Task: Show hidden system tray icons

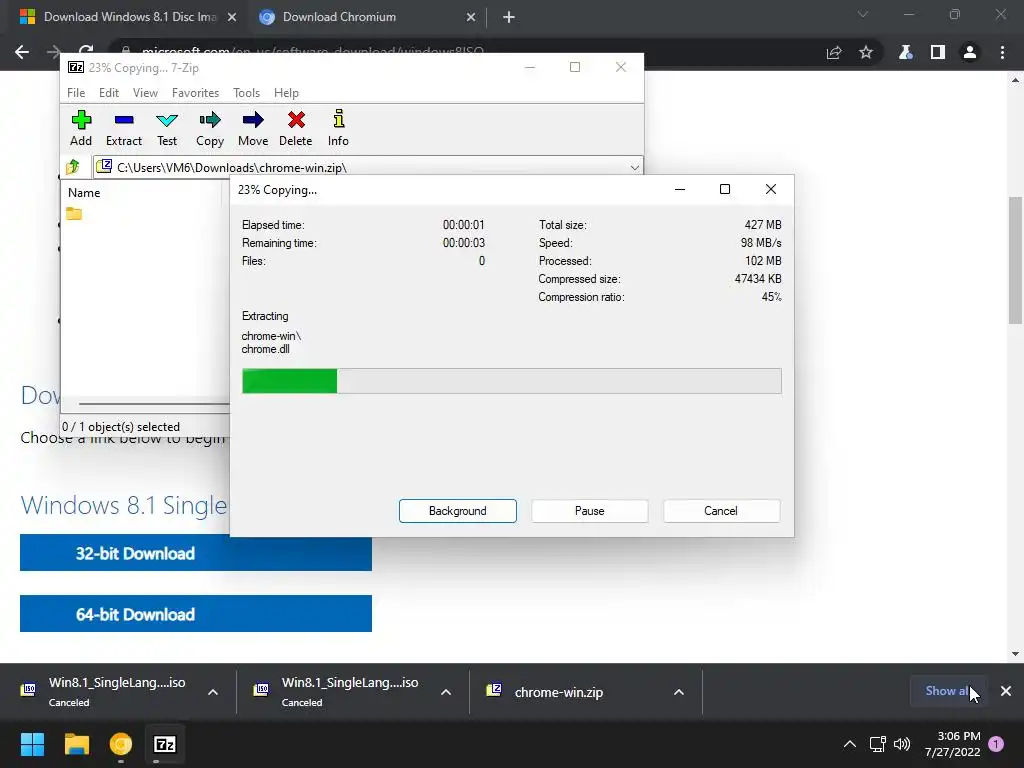Action: [850, 744]
